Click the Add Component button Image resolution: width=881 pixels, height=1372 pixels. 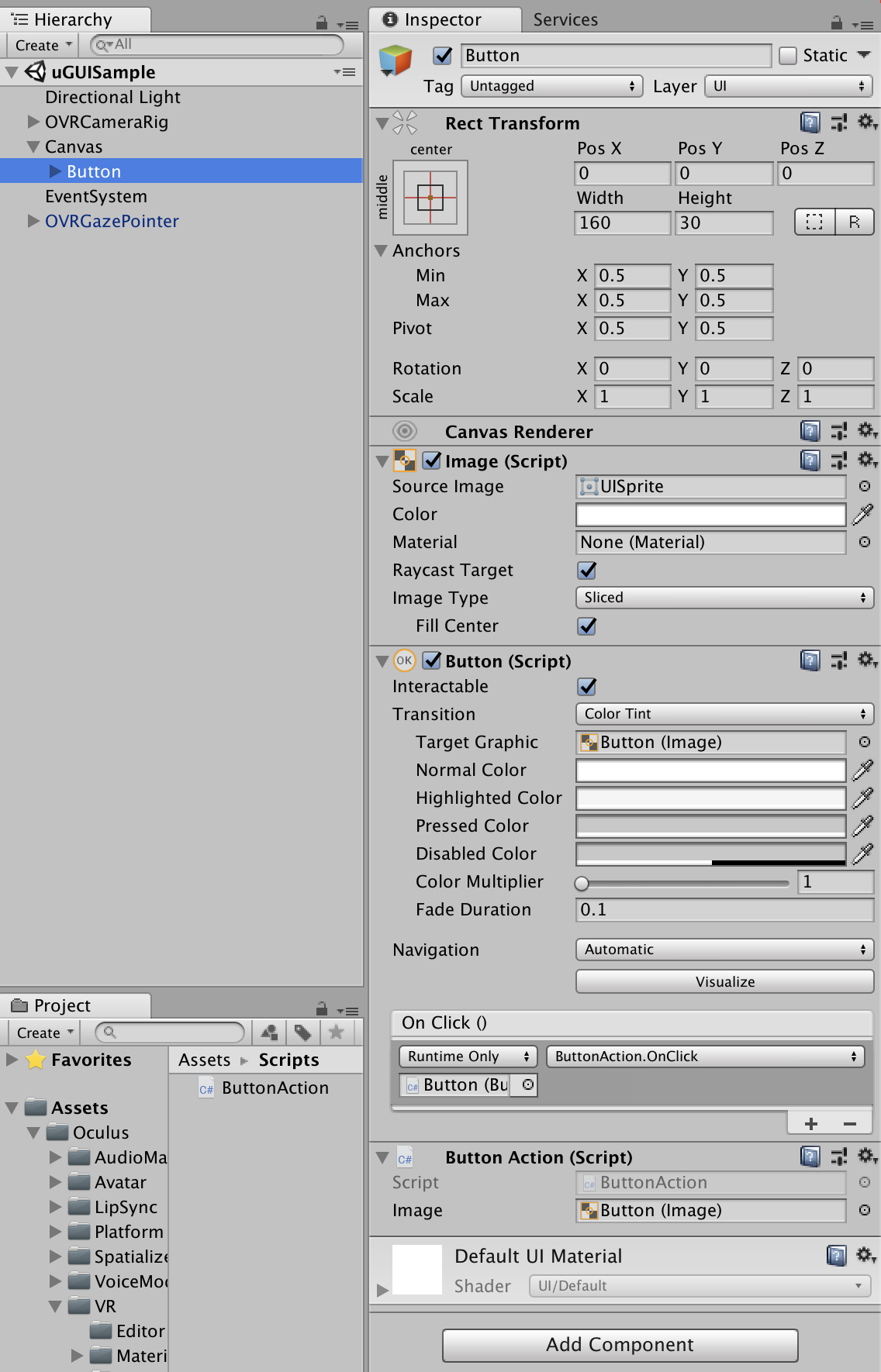620,1345
